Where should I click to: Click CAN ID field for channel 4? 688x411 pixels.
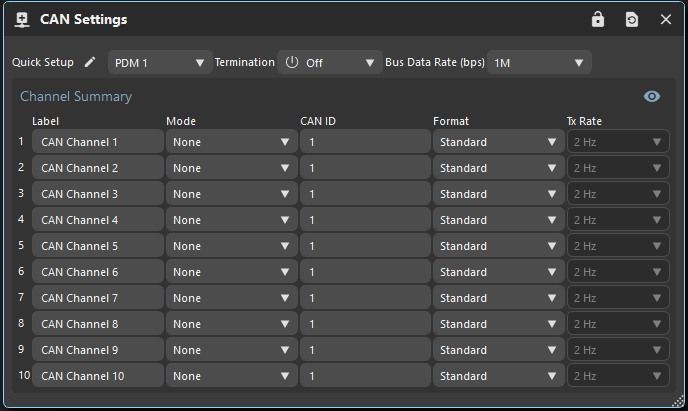[x=365, y=220]
